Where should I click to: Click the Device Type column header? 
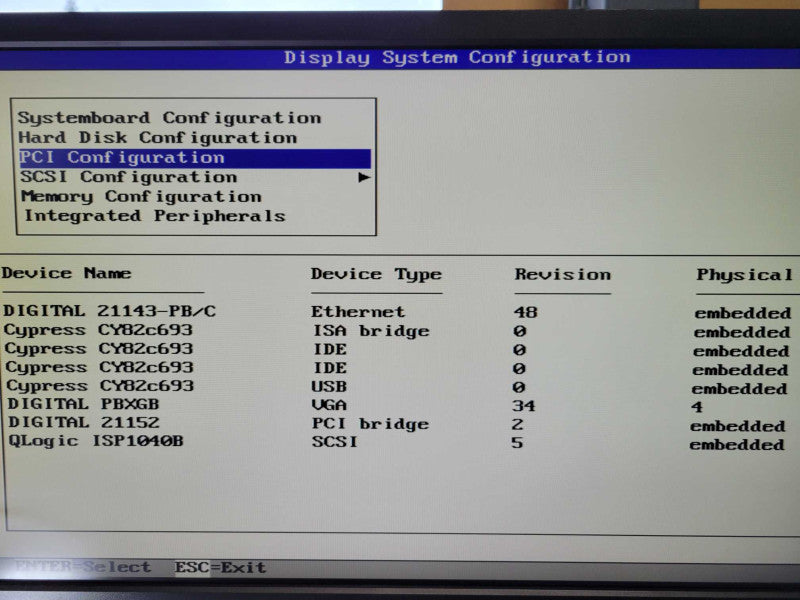click(377, 274)
